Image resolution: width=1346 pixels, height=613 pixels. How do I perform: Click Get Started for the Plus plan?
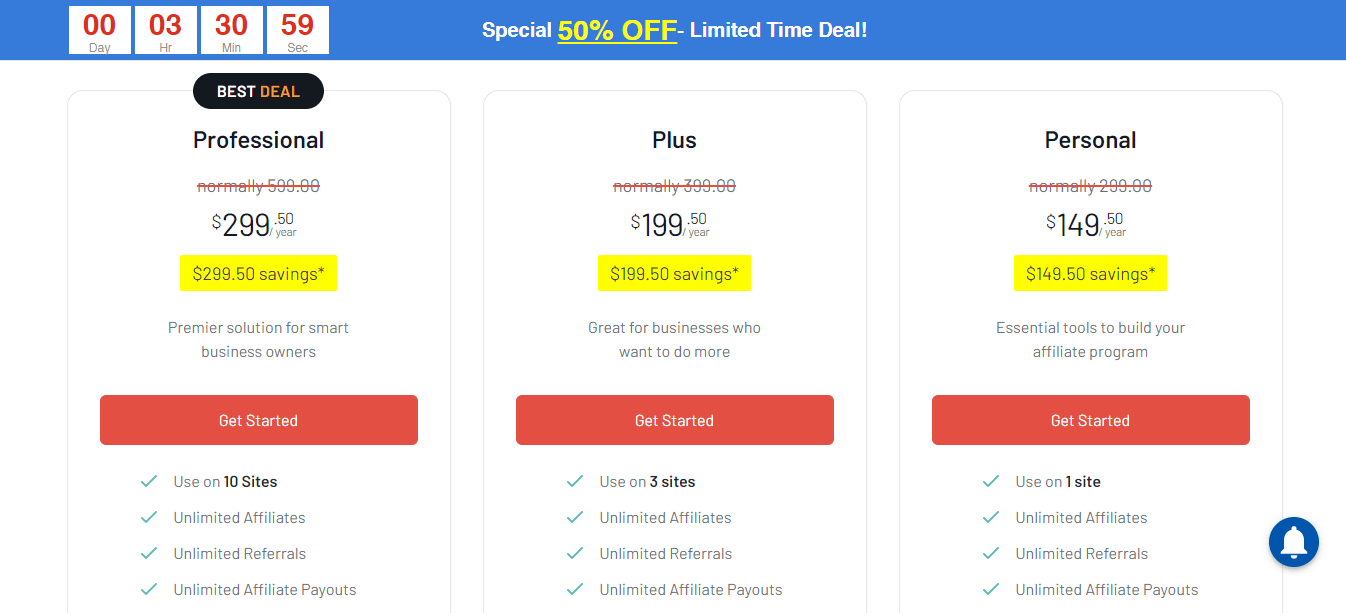tap(674, 420)
